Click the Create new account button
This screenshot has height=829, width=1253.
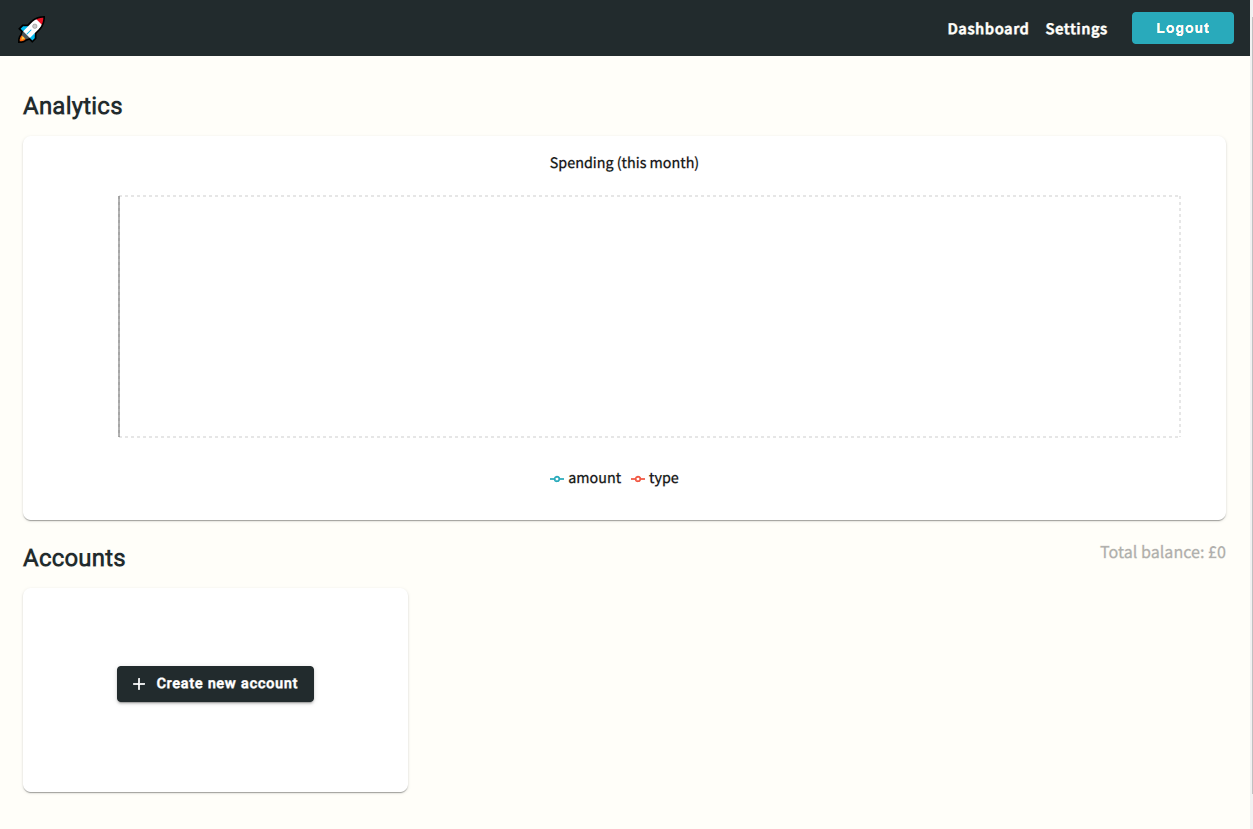pyautogui.click(x=215, y=684)
